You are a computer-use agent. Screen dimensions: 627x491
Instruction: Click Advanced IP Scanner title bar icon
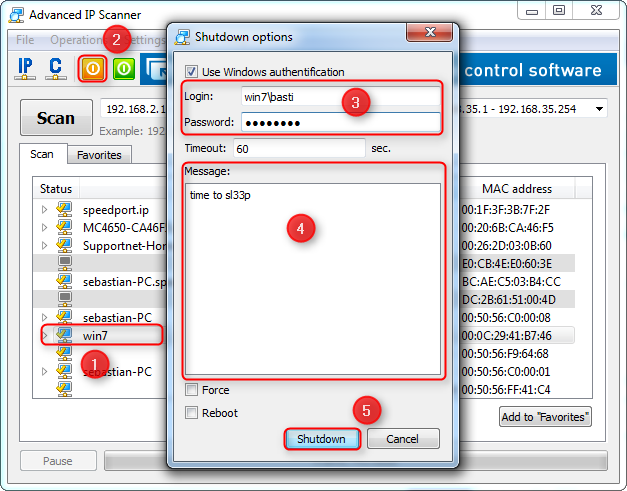click(16, 15)
